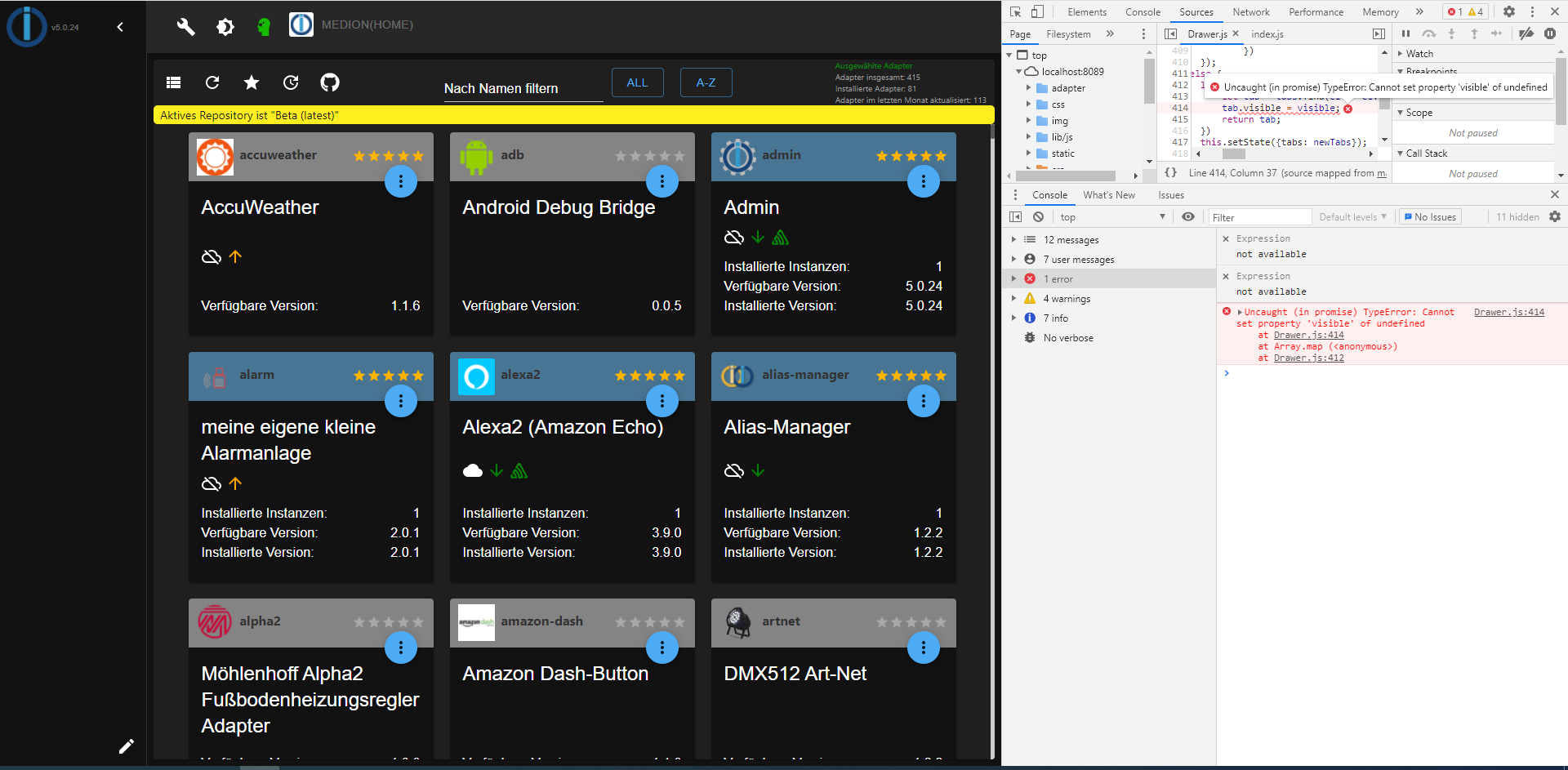Expand the css folder in the file tree
Screen dimensions: 1568x770
click(1028, 105)
